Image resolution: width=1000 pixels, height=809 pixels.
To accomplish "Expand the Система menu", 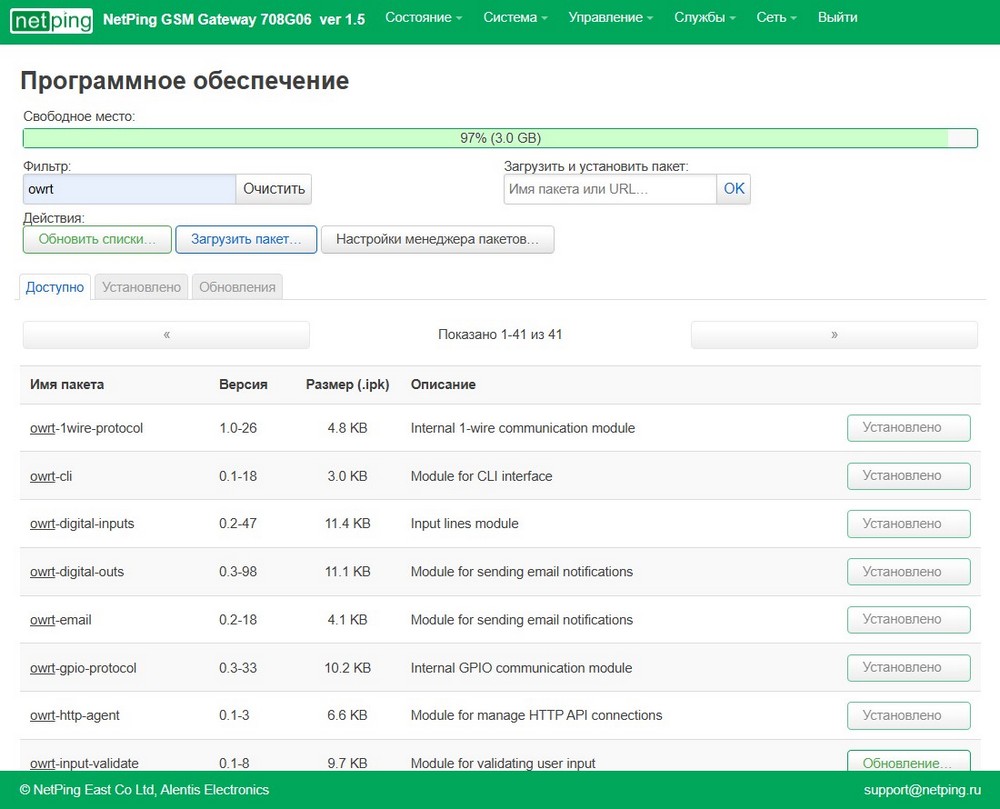I will [x=516, y=18].
